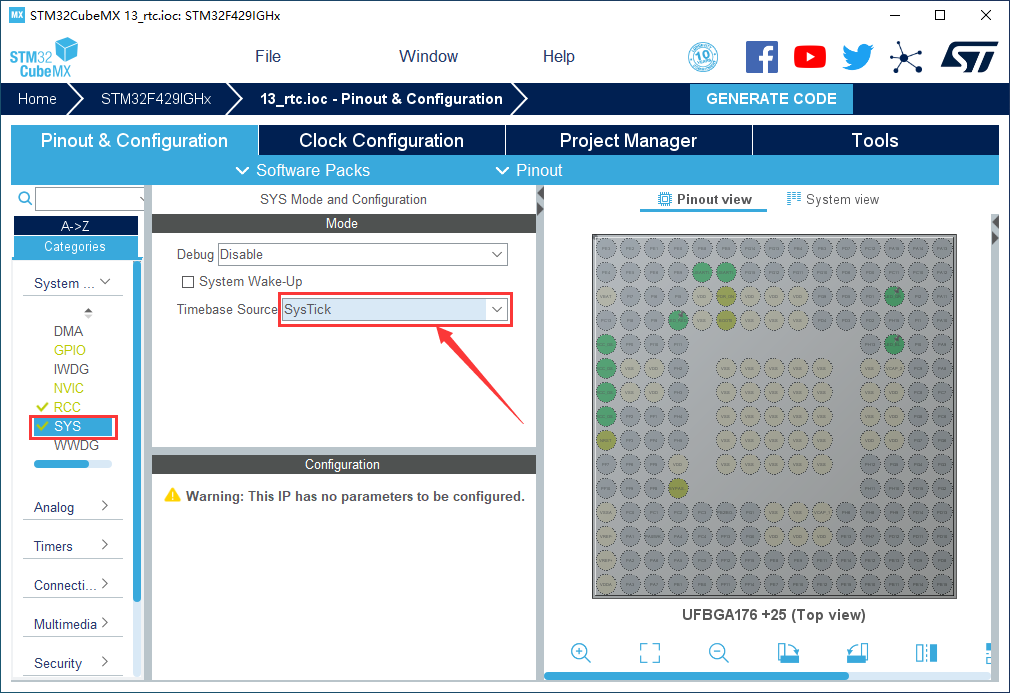Rotate the chip clockwise
This screenshot has width=1010, height=693.
click(x=788, y=653)
